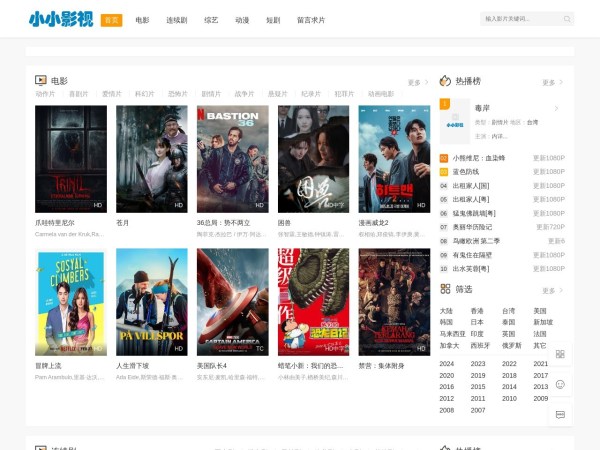Click the hot ranking flame icon
Viewport: 600px width, 450px height.
[445, 81]
